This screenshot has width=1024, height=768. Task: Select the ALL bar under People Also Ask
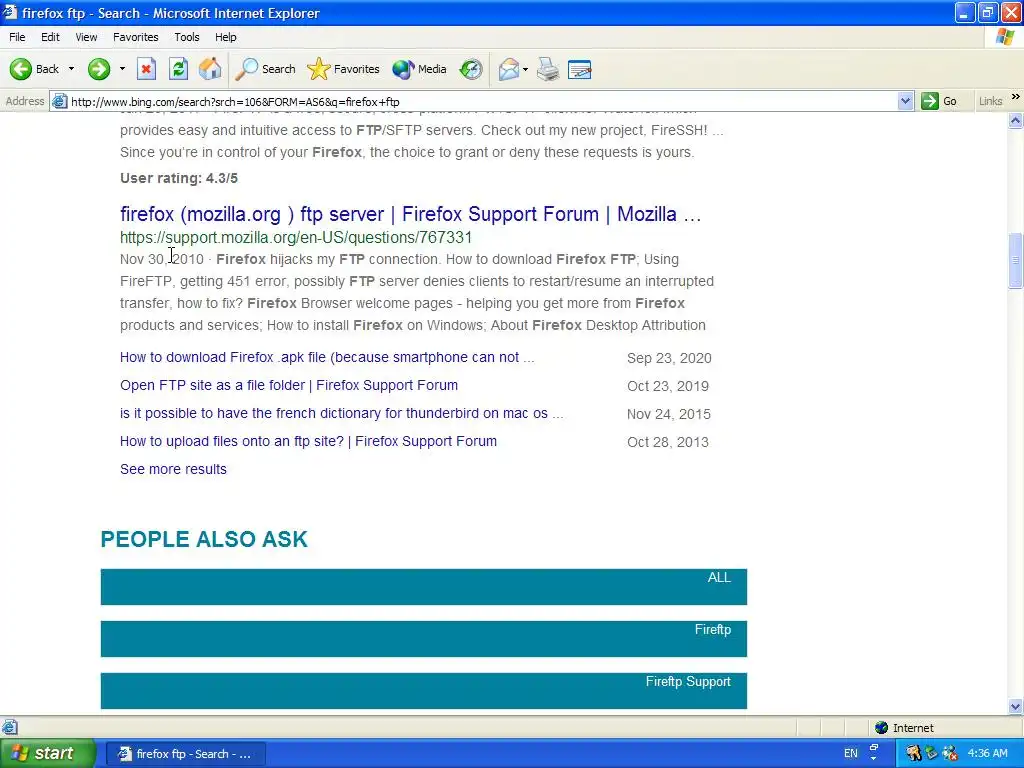(424, 586)
